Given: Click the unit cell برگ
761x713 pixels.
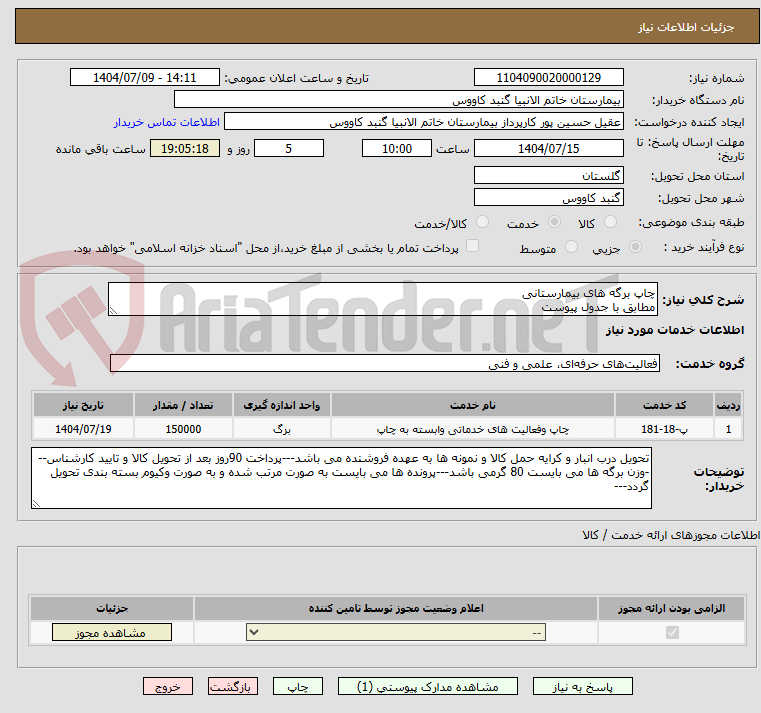Looking at the screenshot, I should [281, 429].
